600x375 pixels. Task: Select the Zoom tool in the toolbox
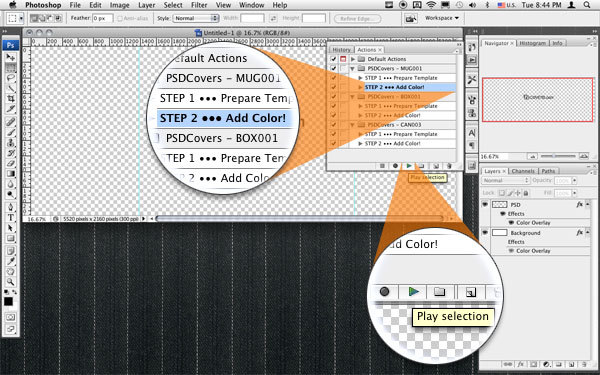[10, 282]
